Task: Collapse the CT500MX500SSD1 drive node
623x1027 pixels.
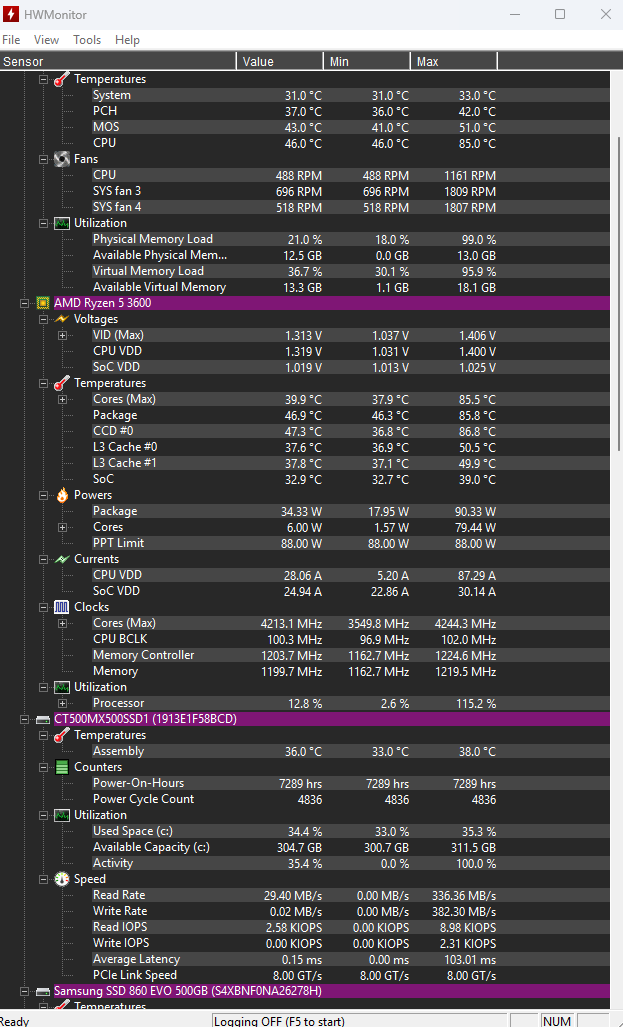Action: coord(25,719)
